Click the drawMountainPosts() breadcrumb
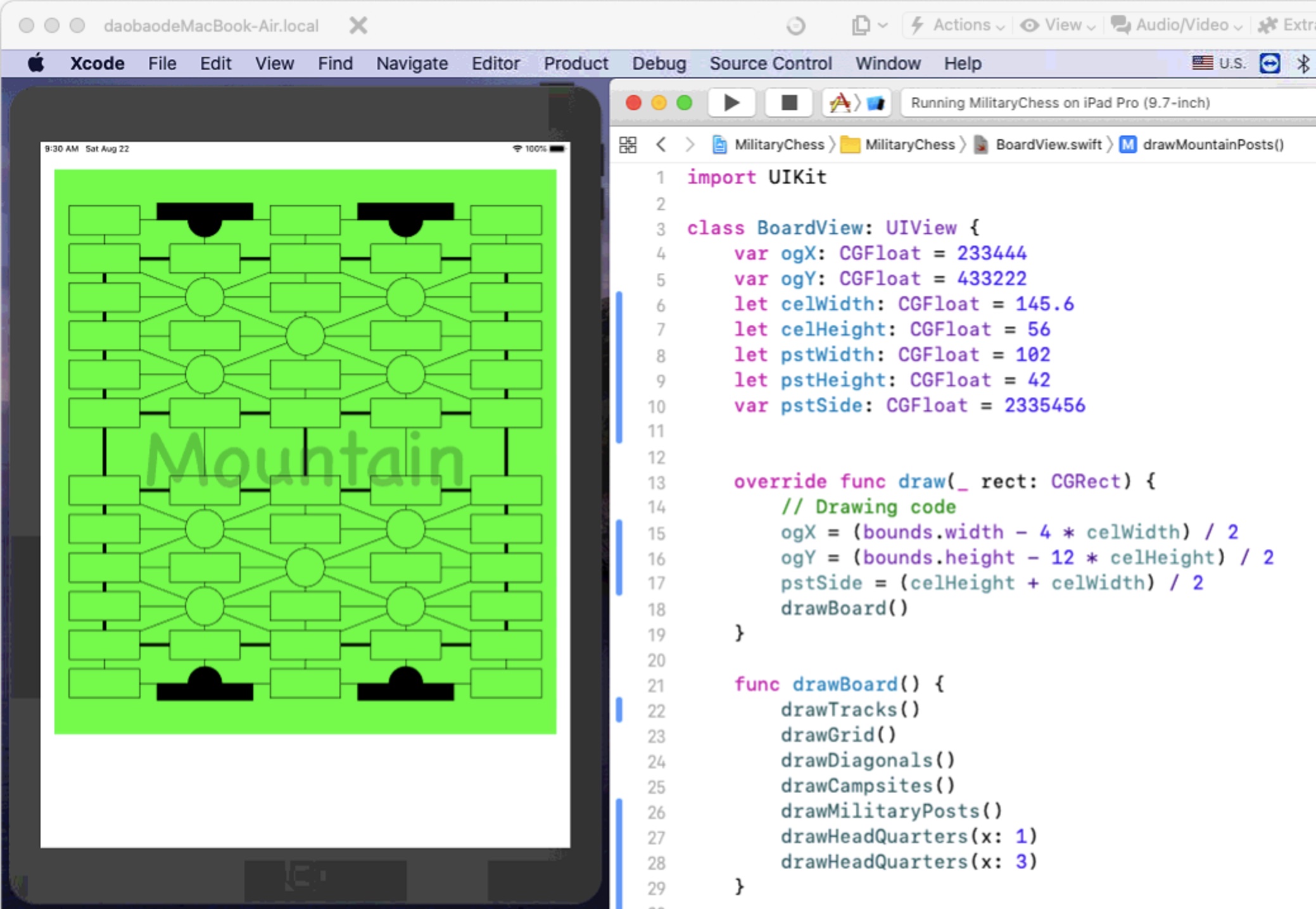 click(x=1212, y=145)
